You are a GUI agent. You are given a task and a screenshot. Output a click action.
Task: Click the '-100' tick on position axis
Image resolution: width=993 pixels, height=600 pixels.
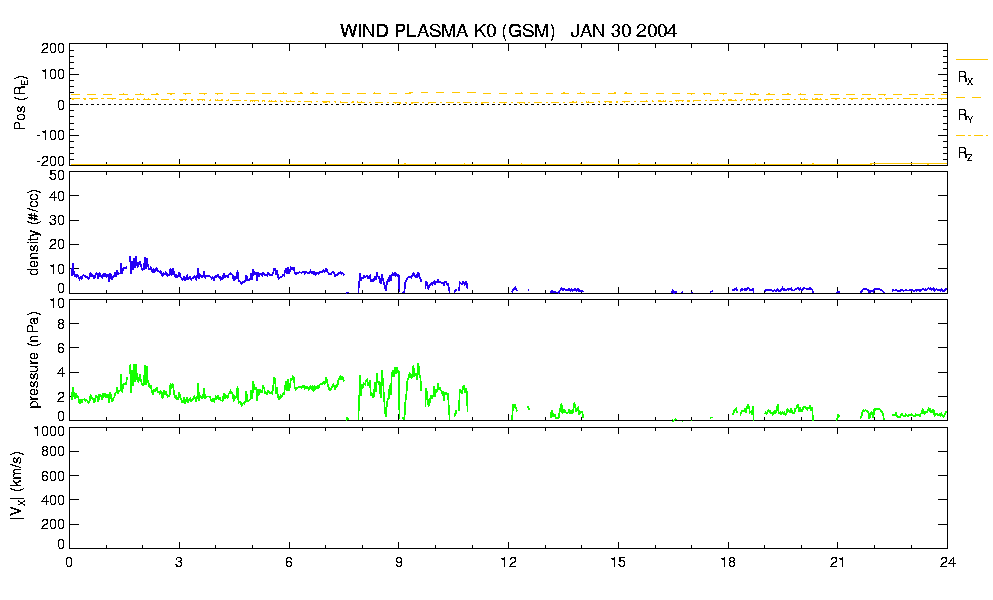click(x=50, y=135)
